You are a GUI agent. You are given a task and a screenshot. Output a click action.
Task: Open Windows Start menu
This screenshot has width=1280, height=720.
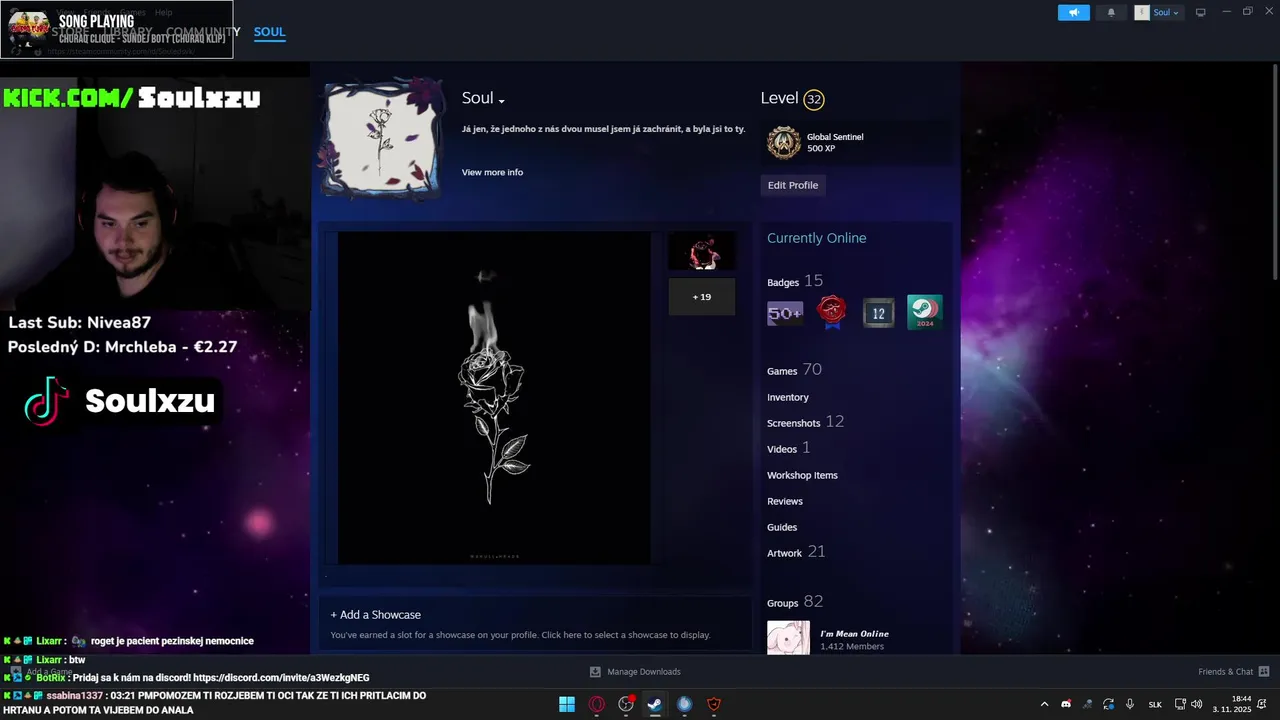point(567,704)
